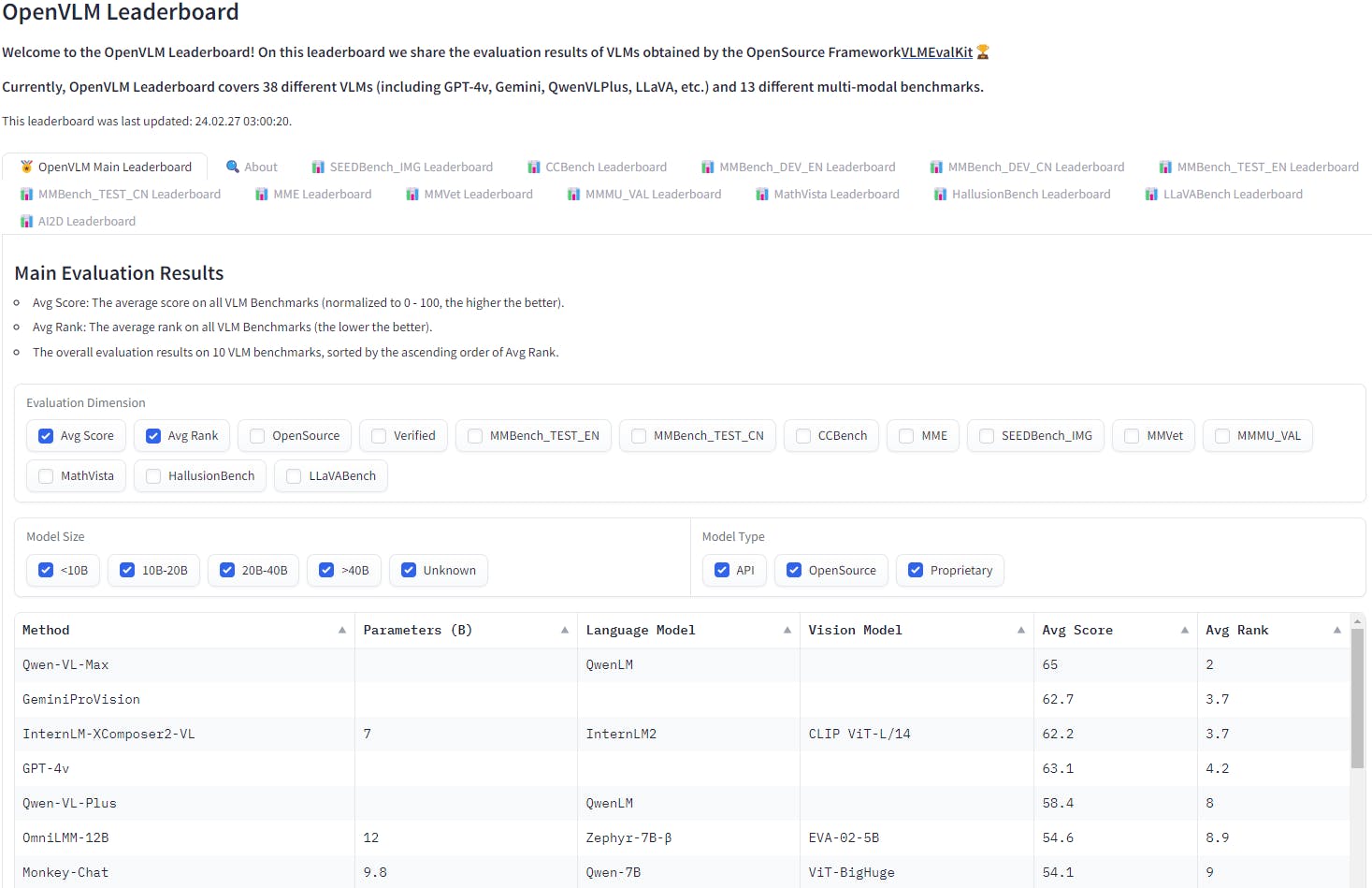Check the MMMU_VAL dimension checkbox
The height and width of the screenshot is (888, 1372).
(x=1222, y=436)
